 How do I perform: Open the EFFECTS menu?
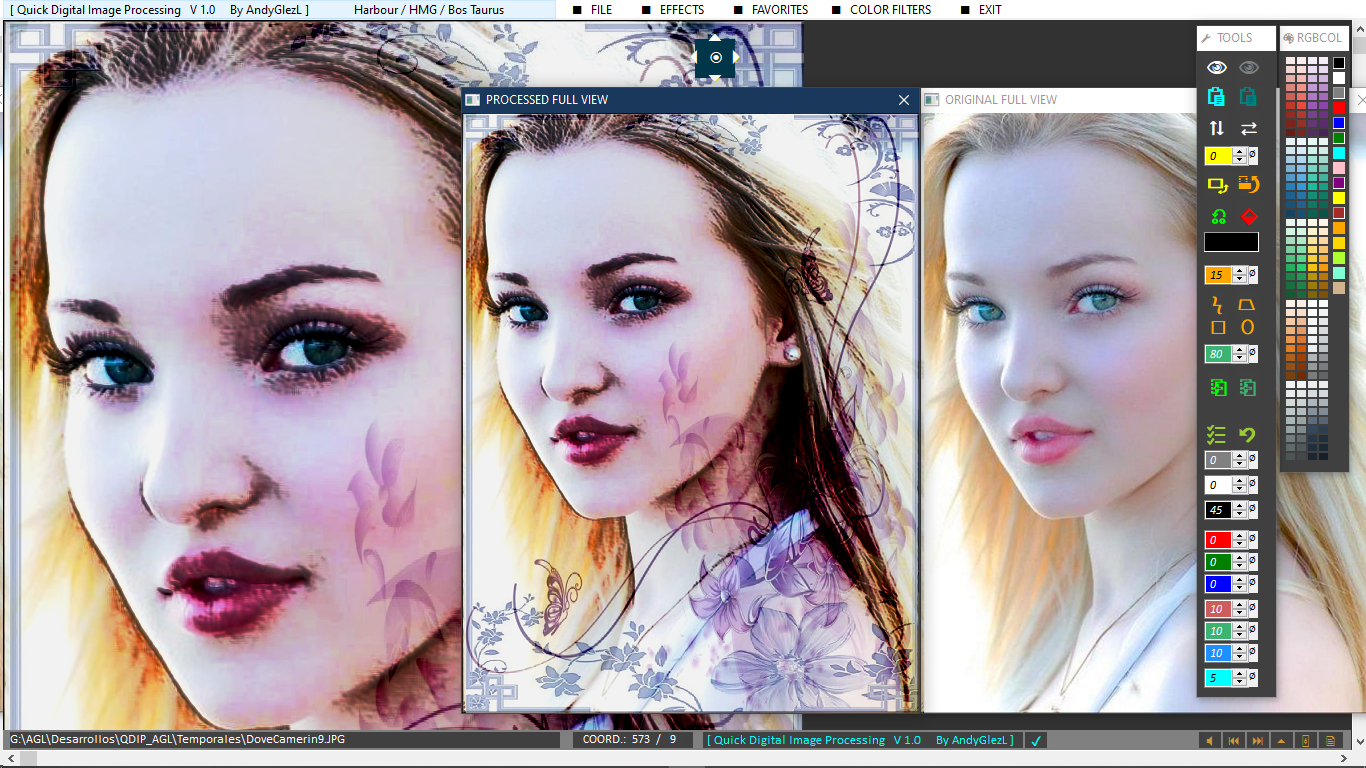(681, 10)
